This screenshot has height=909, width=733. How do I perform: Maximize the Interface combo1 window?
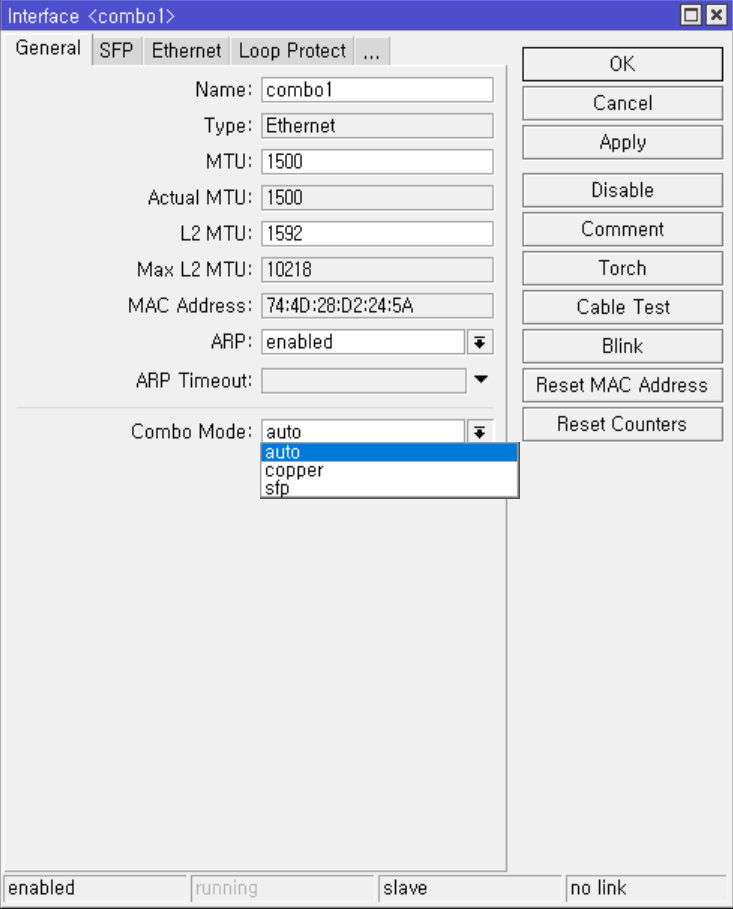click(x=691, y=15)
